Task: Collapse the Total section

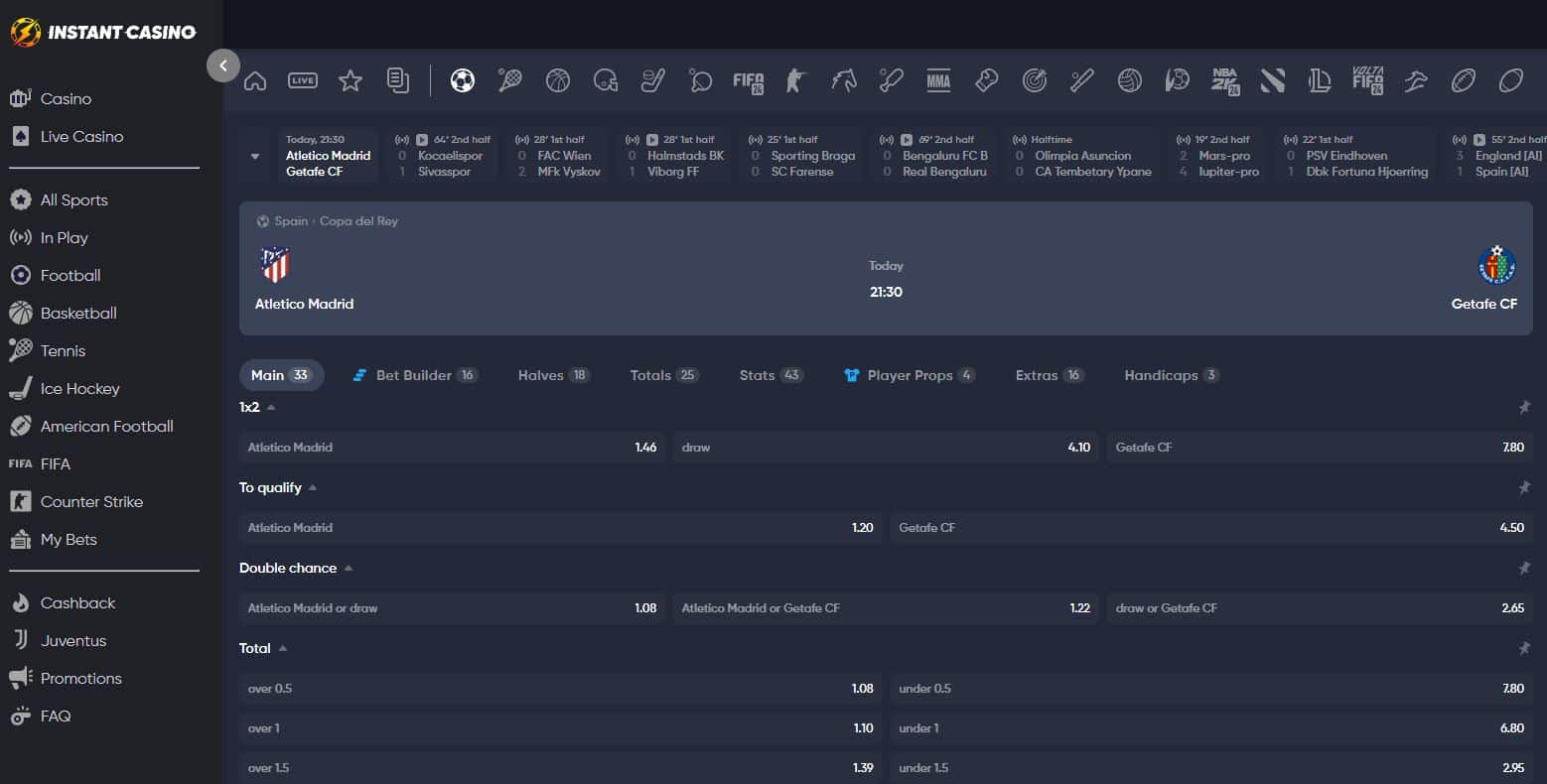Action: 283,648
